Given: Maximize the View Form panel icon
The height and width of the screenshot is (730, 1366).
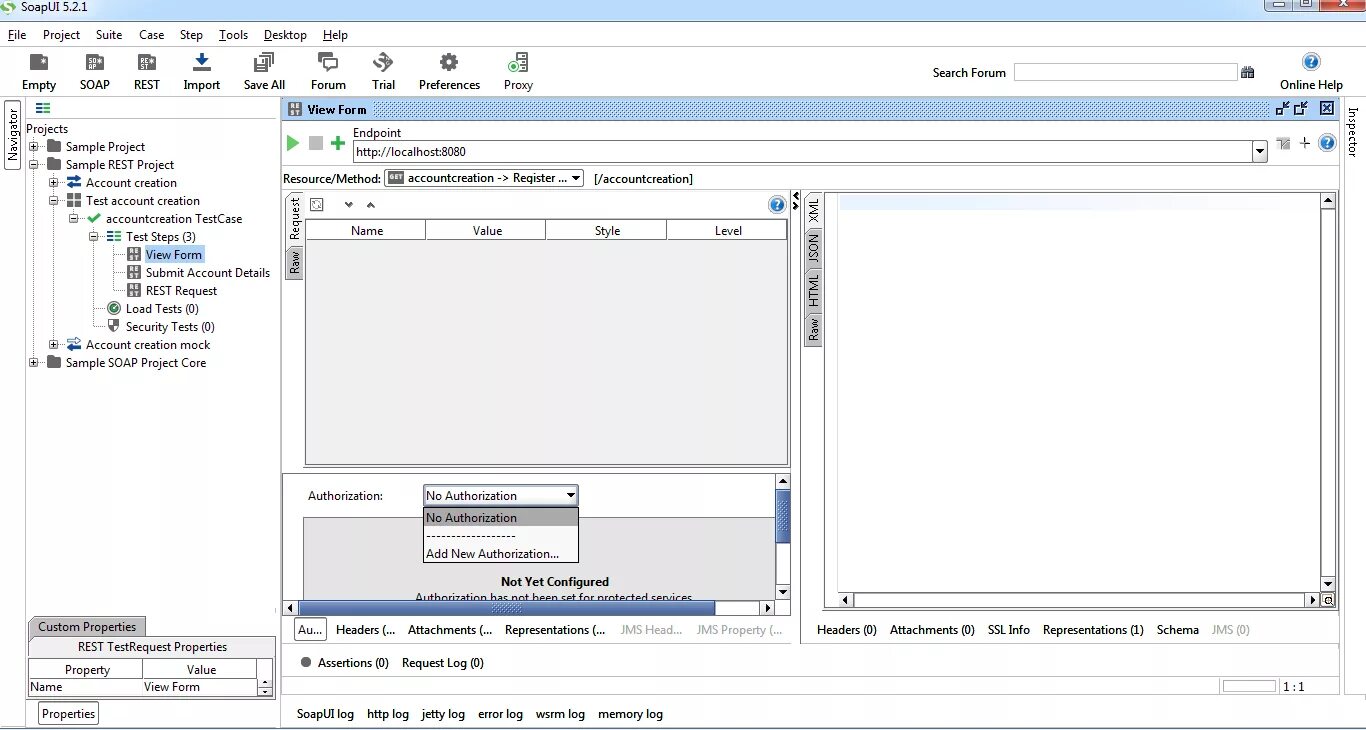Looking at the screenshot, I should click(x=1301, y=109).
